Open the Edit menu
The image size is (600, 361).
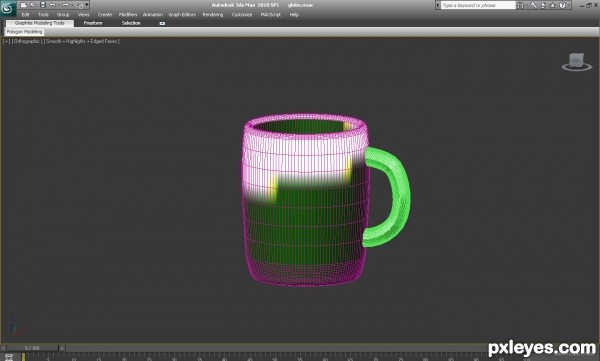[26, 15]
